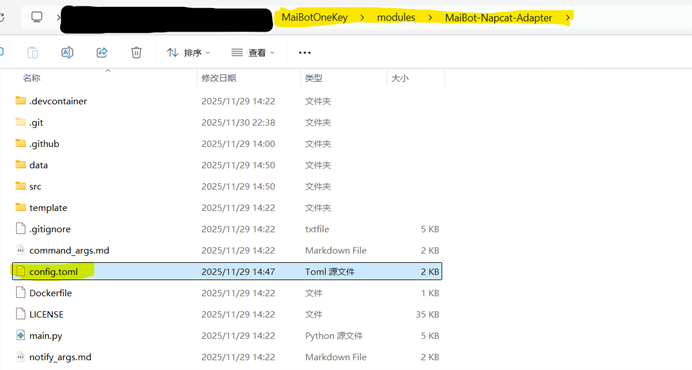
Task: Click the Rename toolbar icon
Action: click(x=67, y=53)
